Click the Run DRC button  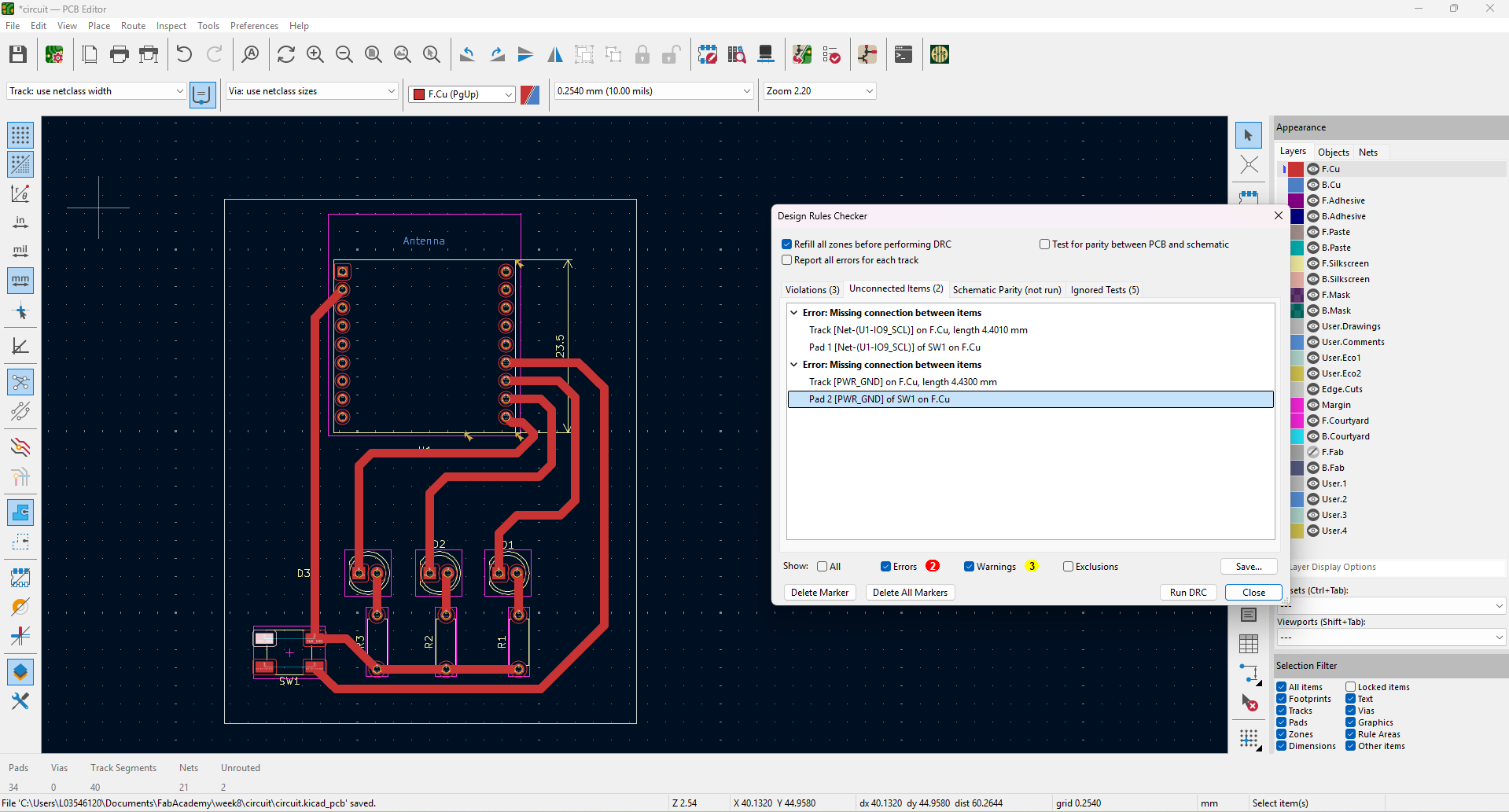1187,593
